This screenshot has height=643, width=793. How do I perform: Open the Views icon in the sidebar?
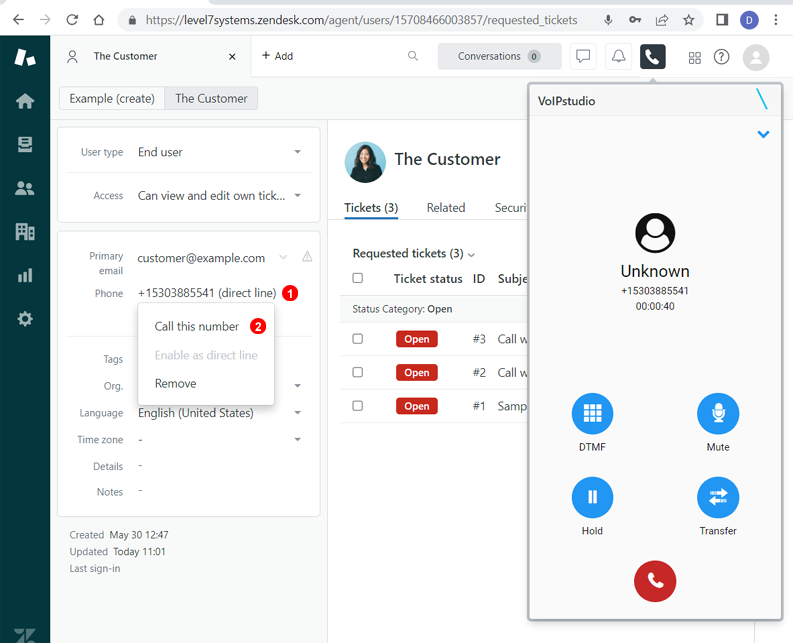click(x=25, y=145)
